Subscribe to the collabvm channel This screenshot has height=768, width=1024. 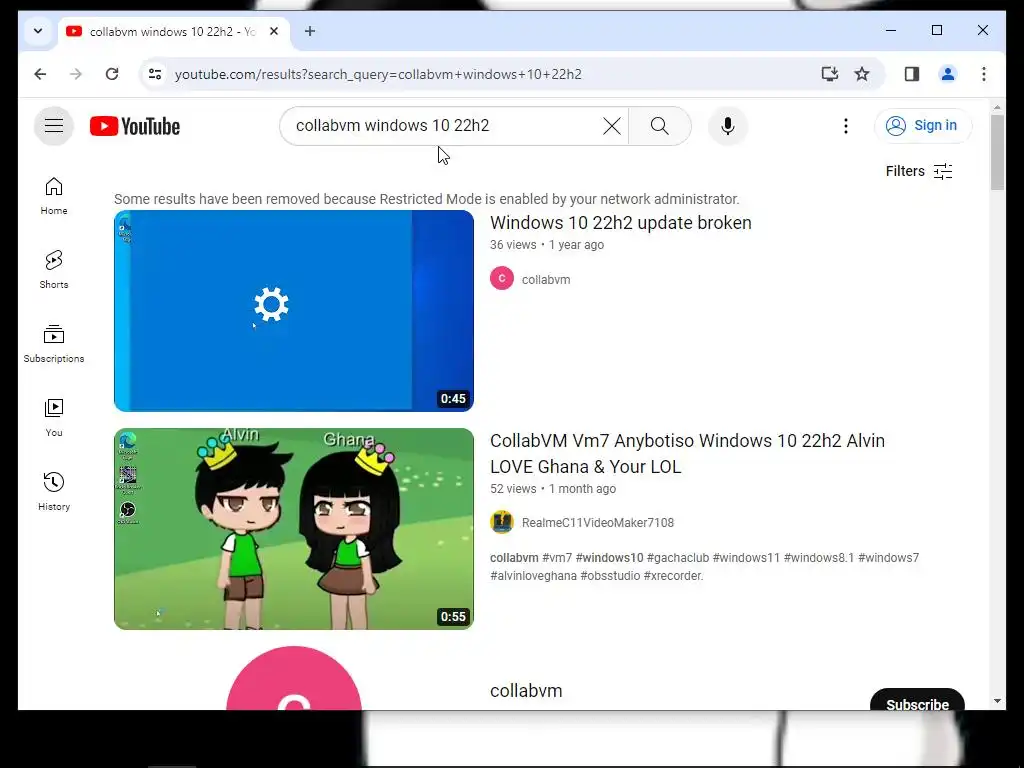[917, 699]
